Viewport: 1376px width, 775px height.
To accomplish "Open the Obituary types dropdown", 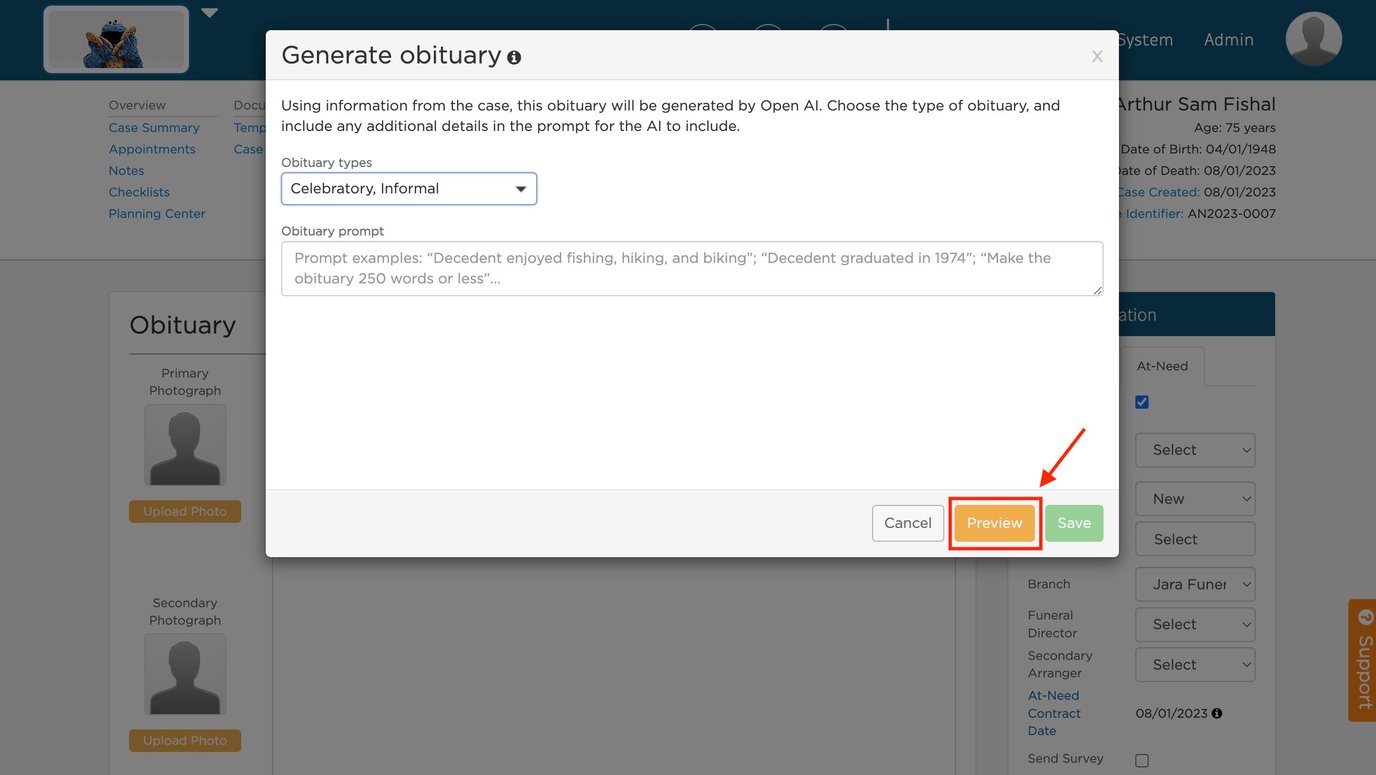I will tap(409, 189).
